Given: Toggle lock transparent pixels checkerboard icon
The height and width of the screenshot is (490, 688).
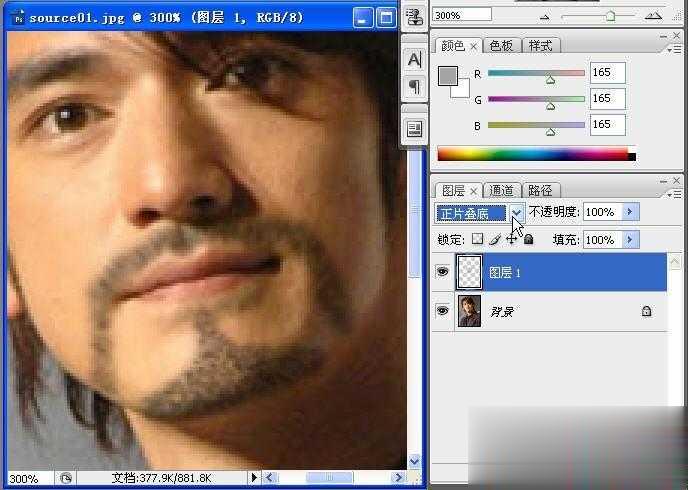Looking at the screenshot, I should tap(477, 239).
